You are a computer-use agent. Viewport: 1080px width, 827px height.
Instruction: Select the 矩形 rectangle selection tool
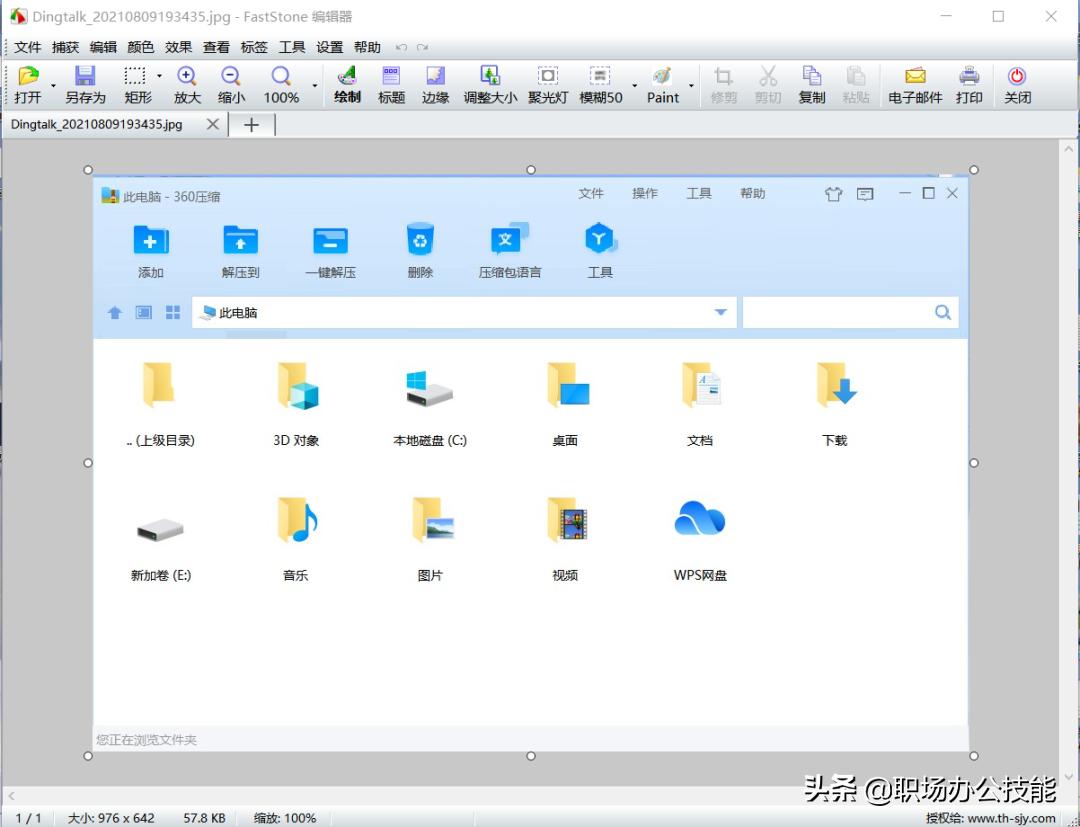pos(137,85)
